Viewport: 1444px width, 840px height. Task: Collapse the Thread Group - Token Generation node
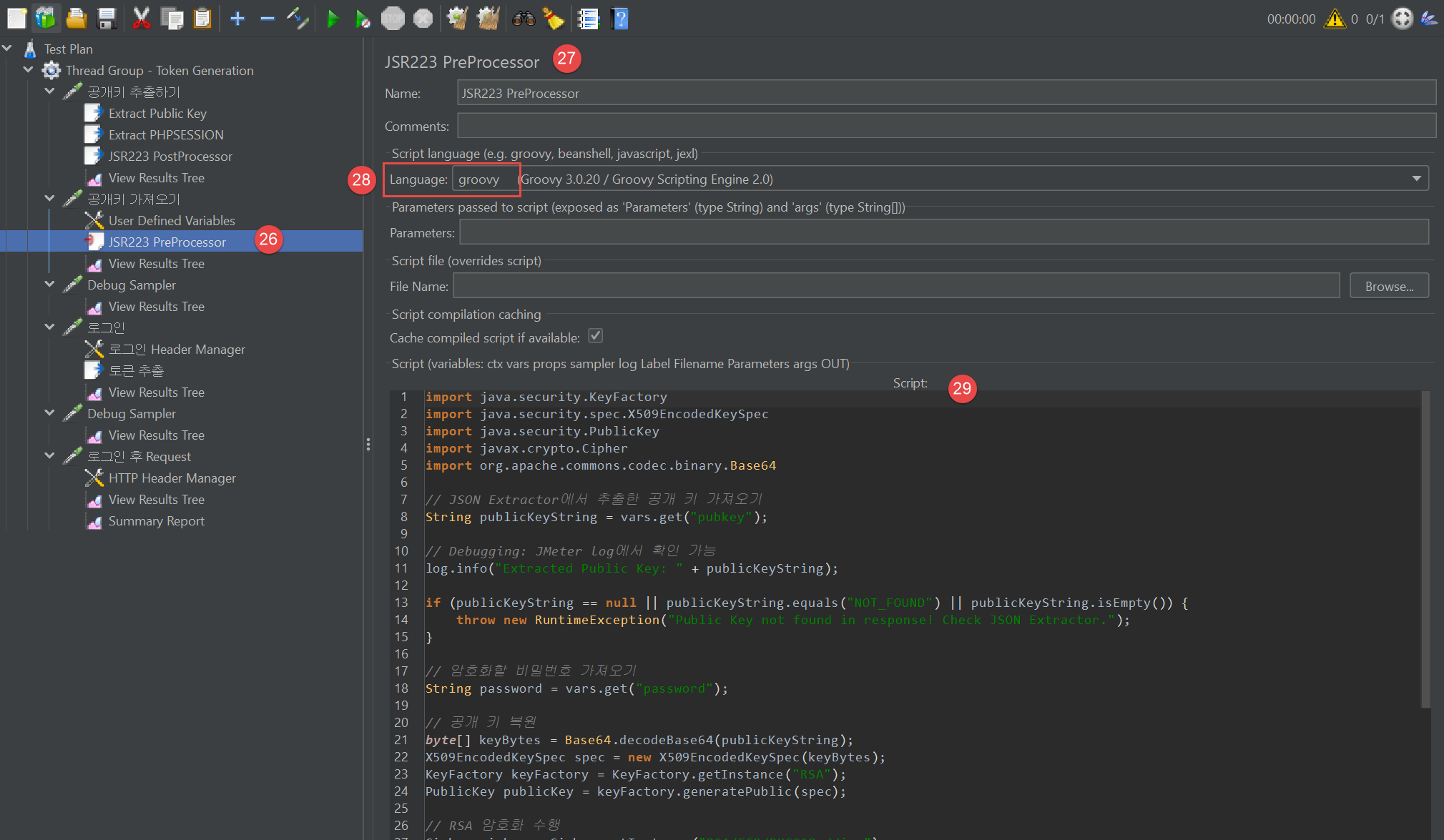tap(29, 70)
